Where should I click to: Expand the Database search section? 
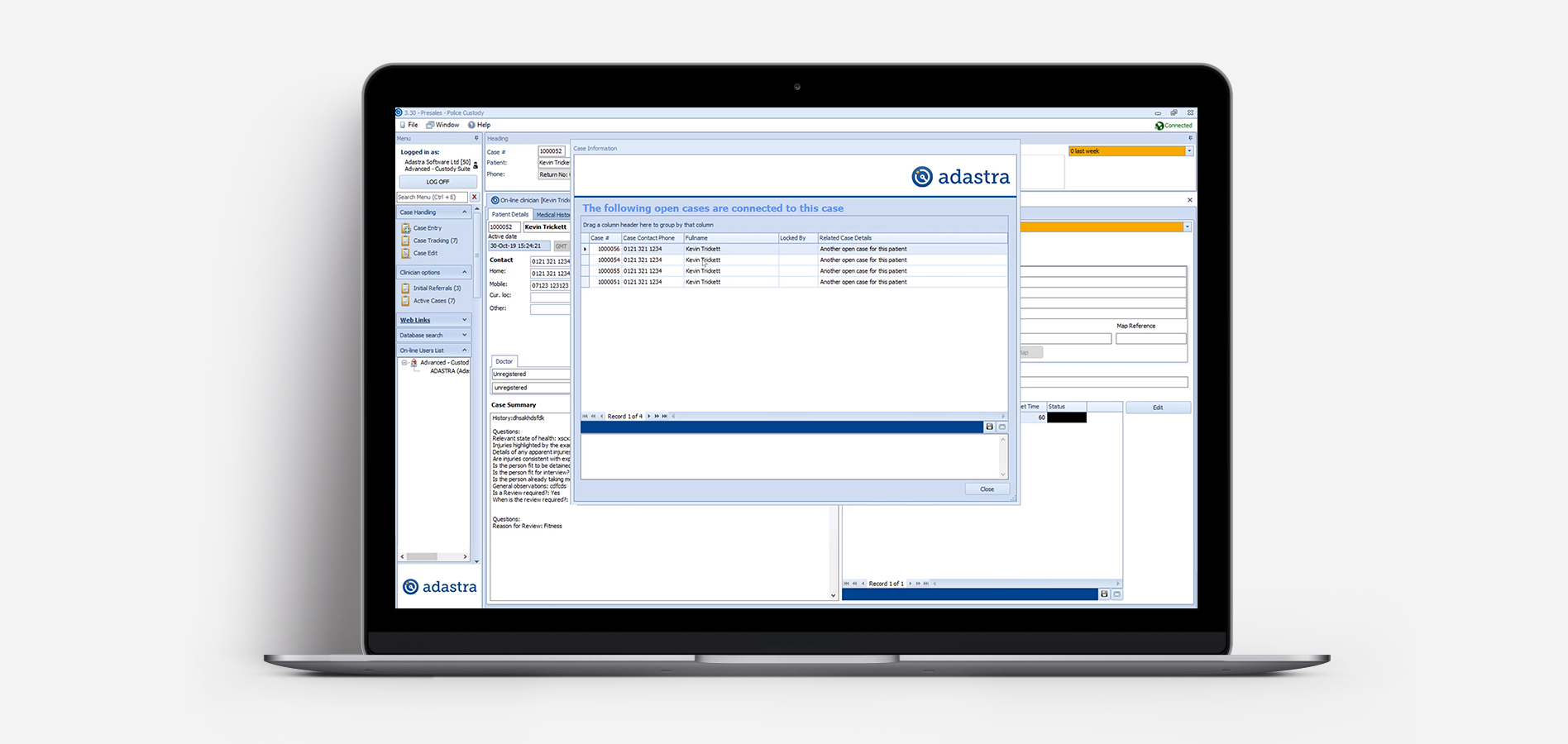[465, 335]
